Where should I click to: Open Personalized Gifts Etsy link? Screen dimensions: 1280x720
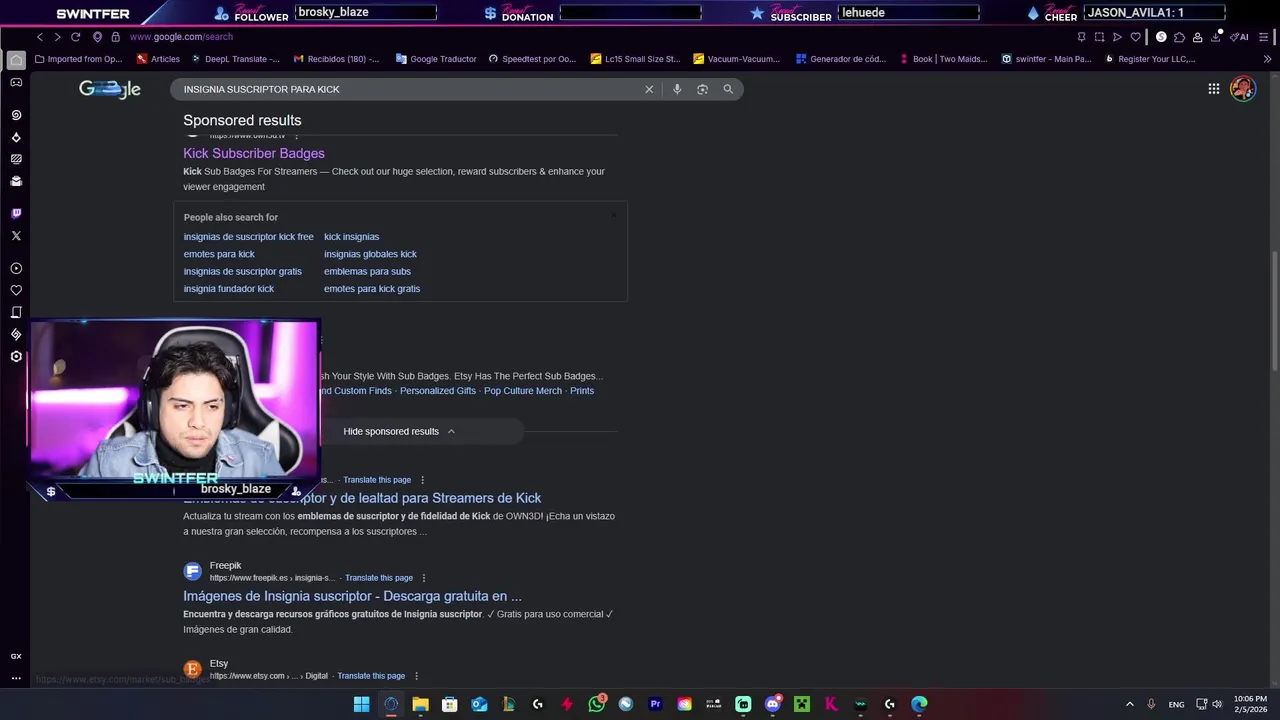(438, 391)
